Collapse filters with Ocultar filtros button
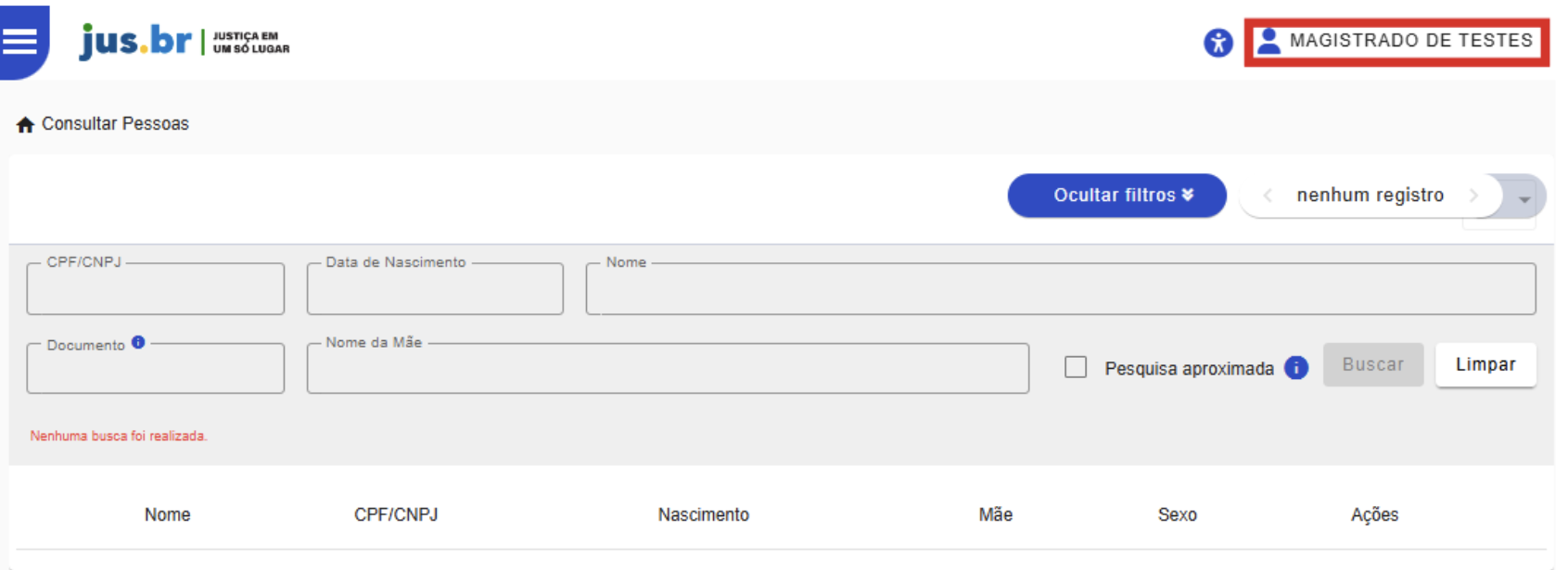This screenshot has width=1568, height=570. tap(1116, 196)
